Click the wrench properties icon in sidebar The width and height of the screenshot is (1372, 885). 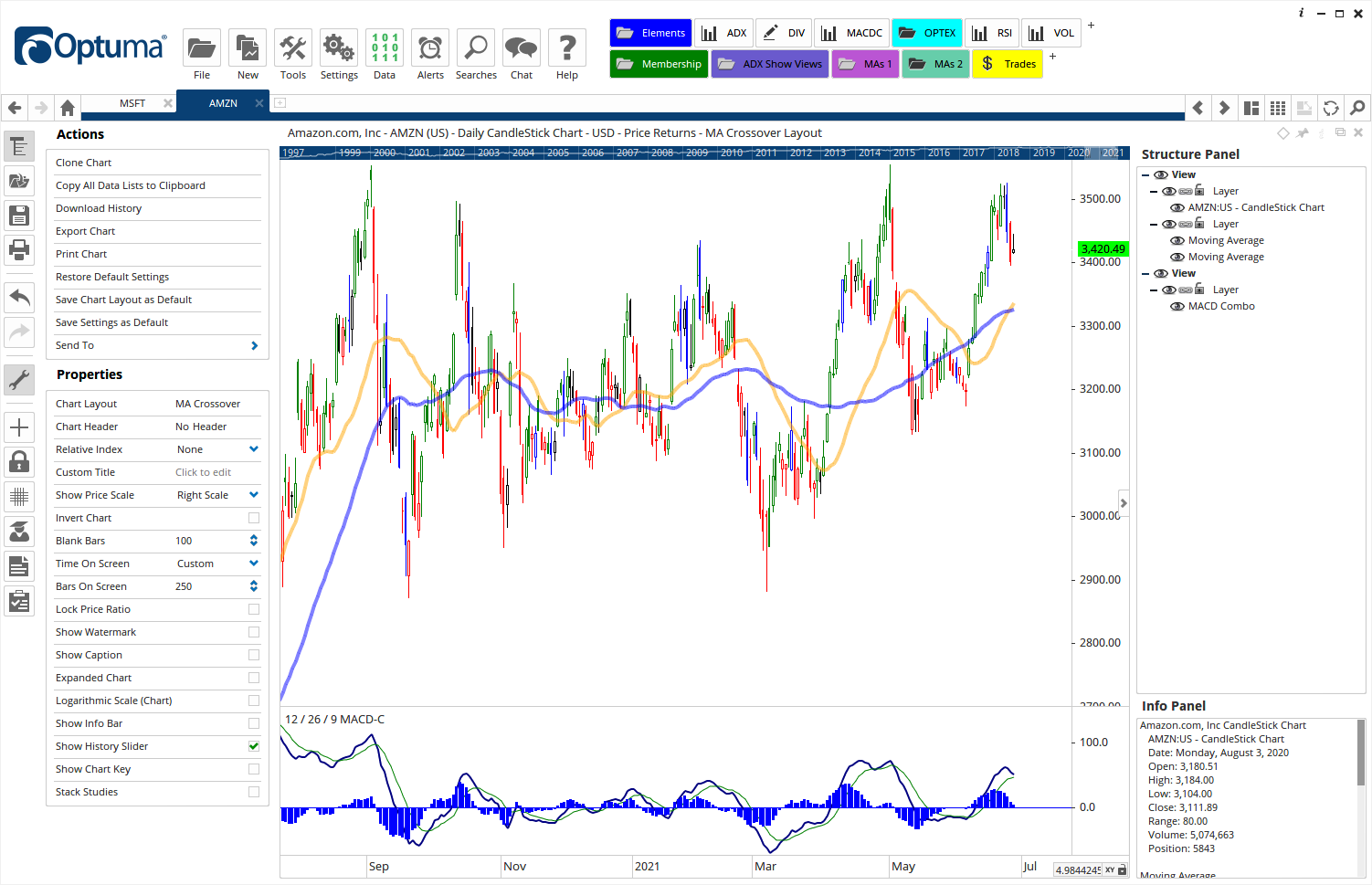(x=19, y=379)
